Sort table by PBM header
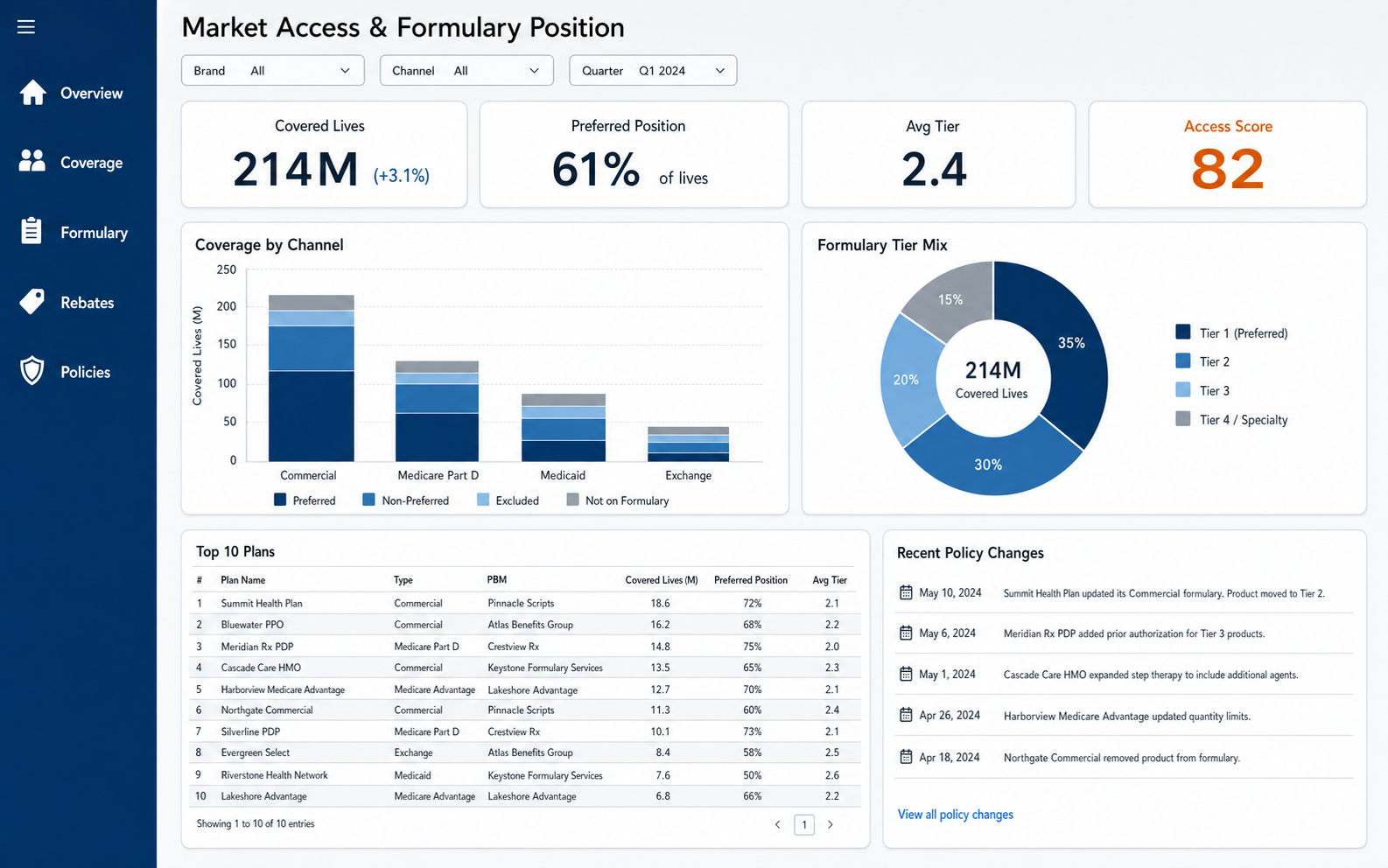This screenshot has width=1388, height=868. [x=497, y=580]
